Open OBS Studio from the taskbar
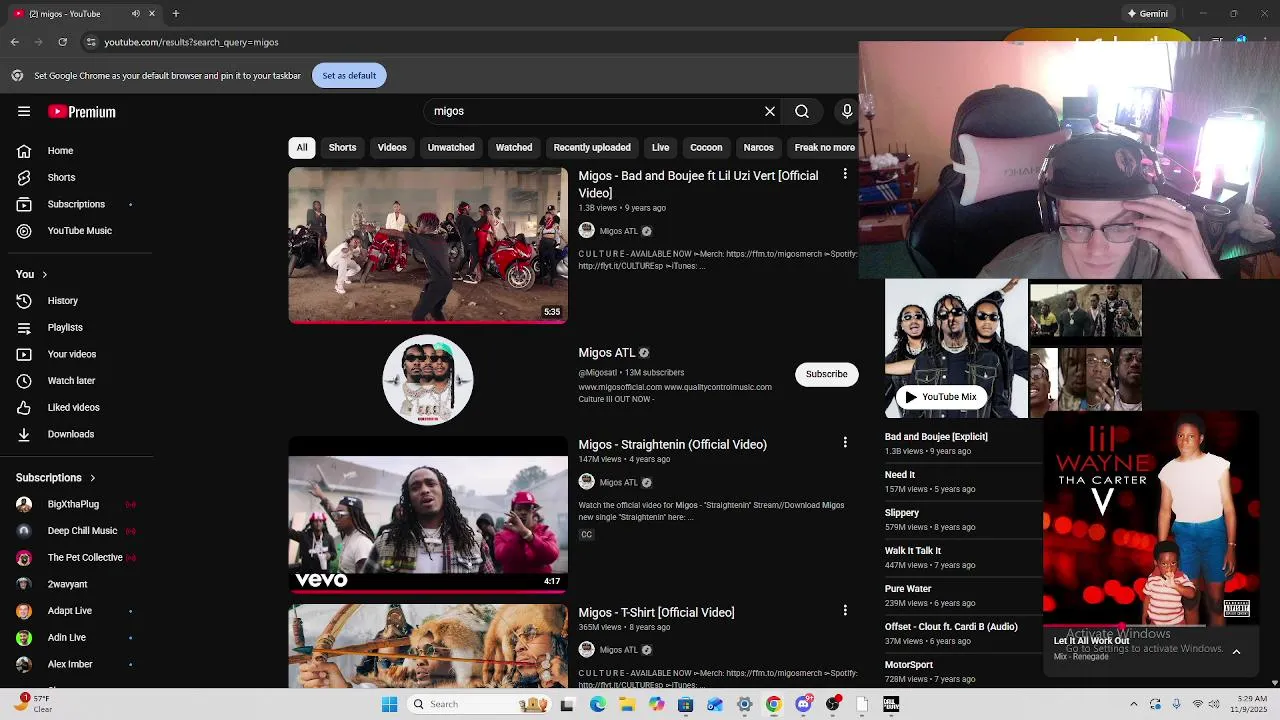This screenshot has width=1280, height=720. [x=833, y=704]
